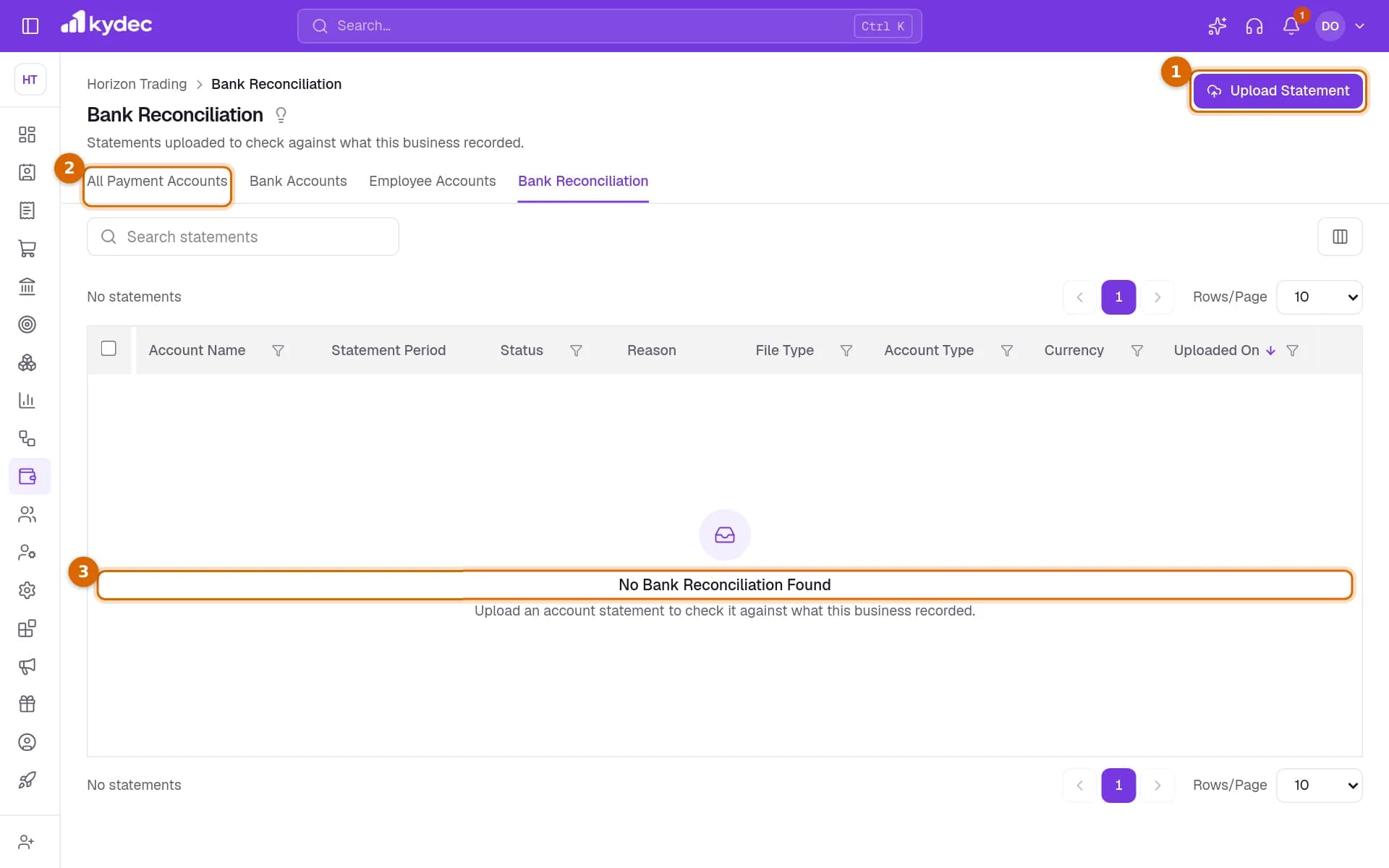
Task: Open the Account Name column filter
Action: [278, 351]
